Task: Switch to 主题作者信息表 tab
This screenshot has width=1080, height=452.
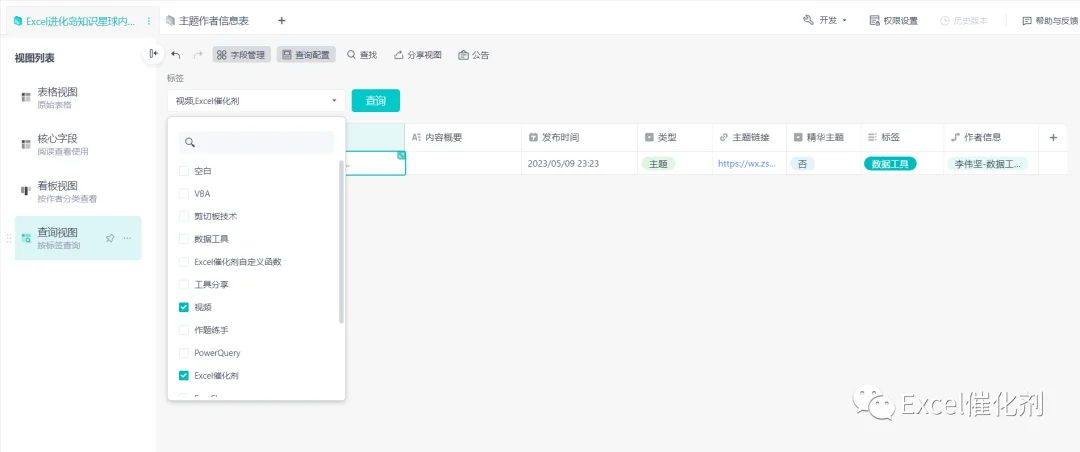Action: [x=207, y=21]
